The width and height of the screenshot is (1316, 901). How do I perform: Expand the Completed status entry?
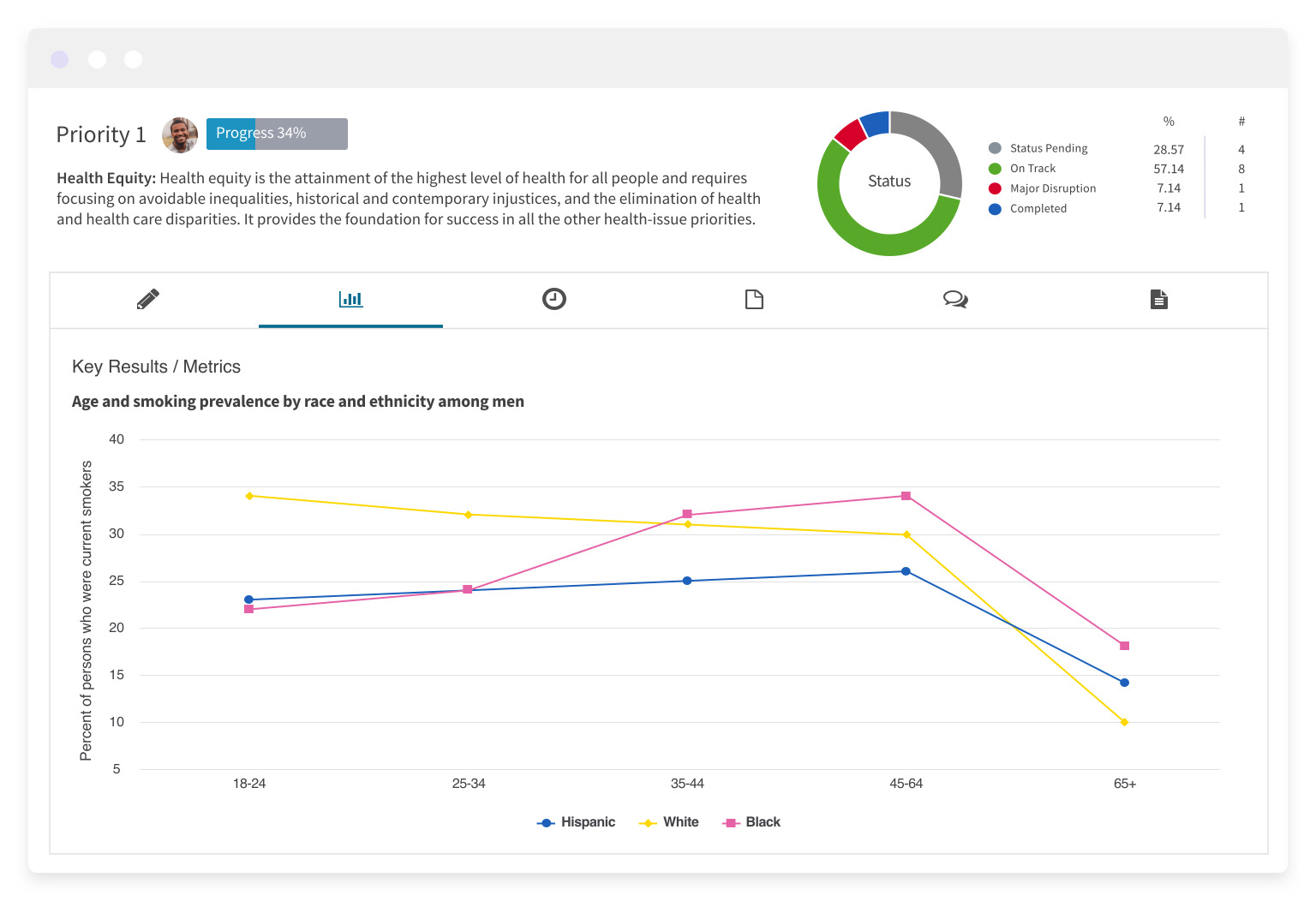tap(1038, 208)
